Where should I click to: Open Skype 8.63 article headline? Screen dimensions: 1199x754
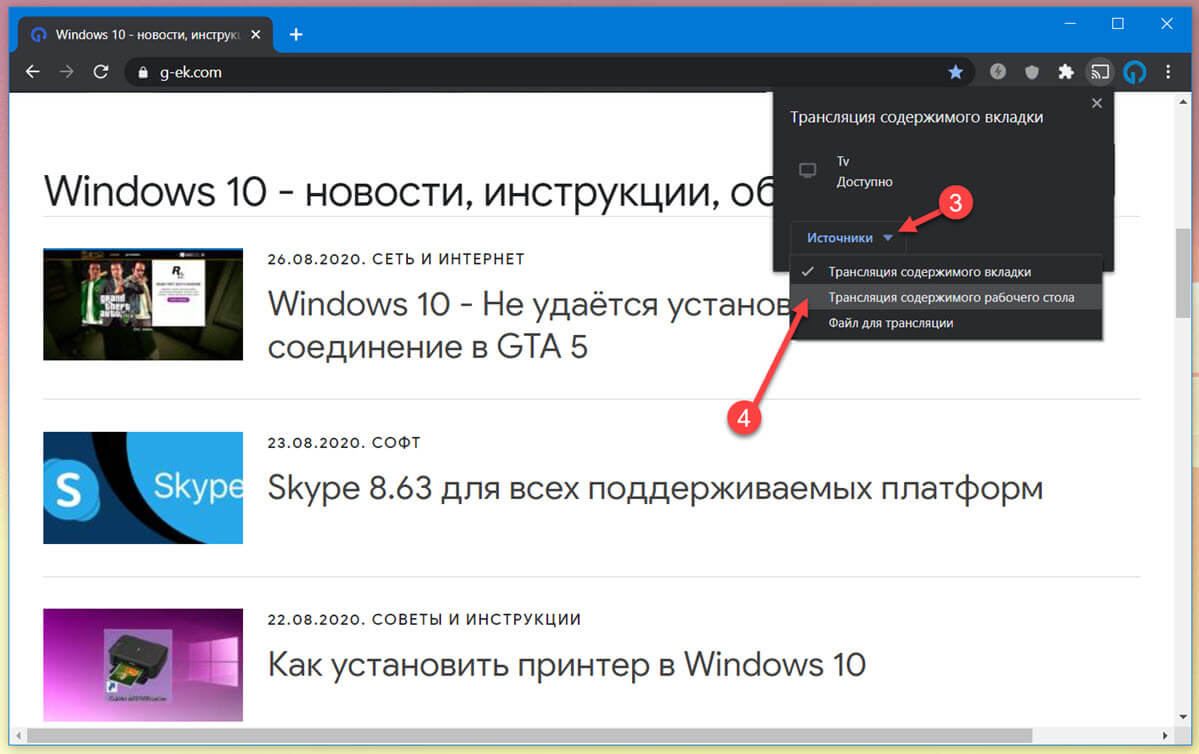click(655, 488)
